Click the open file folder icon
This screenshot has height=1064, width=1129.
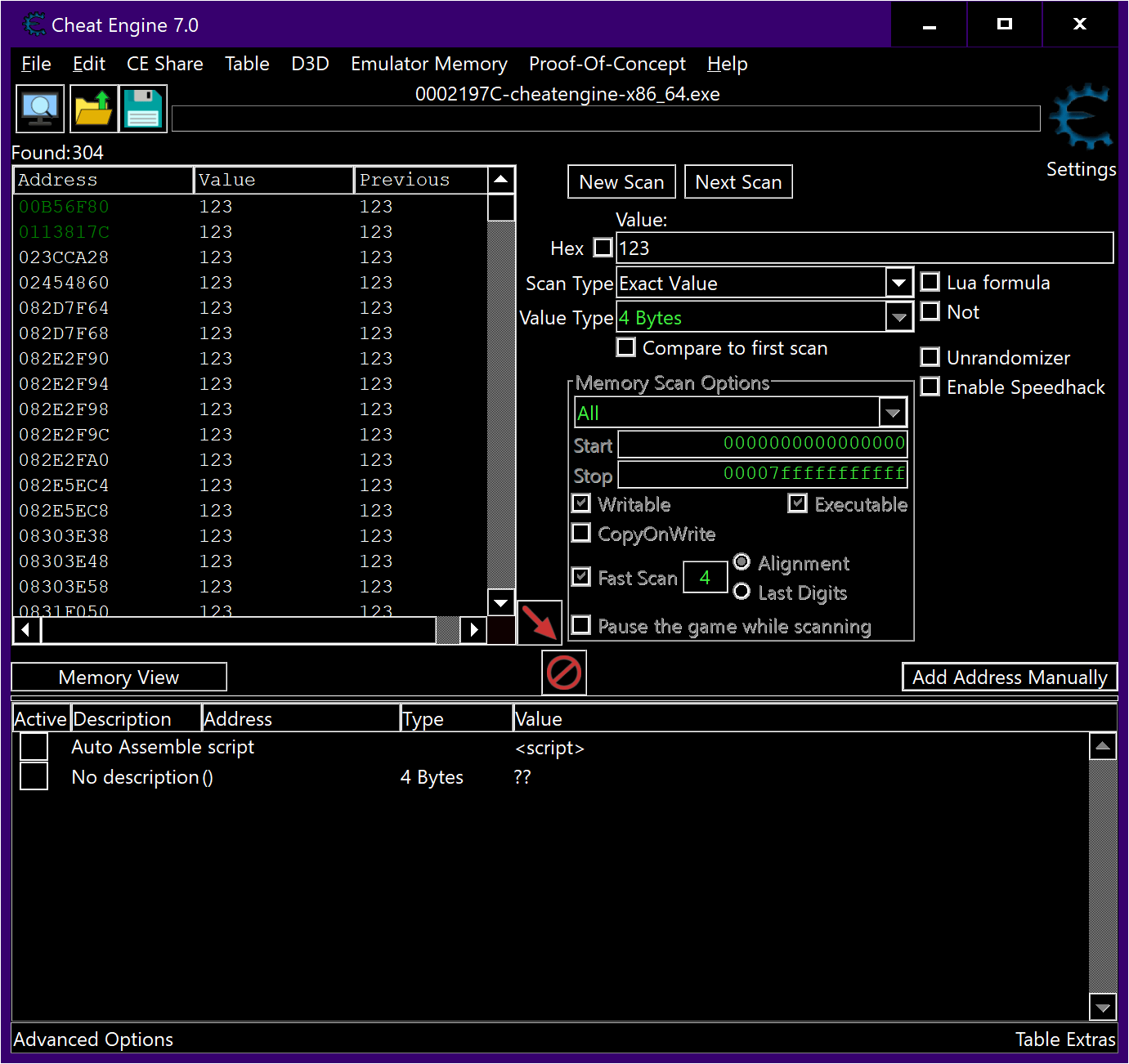click(93, 109)
